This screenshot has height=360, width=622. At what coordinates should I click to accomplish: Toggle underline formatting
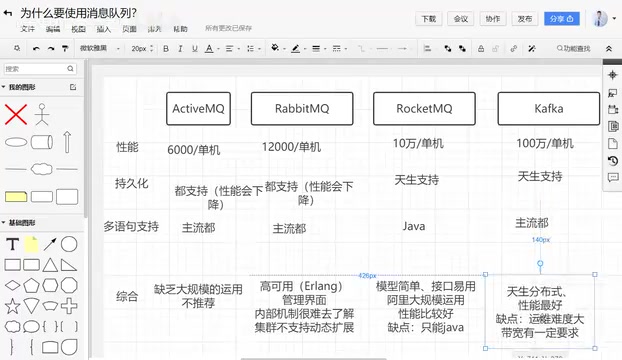point(195,48)
